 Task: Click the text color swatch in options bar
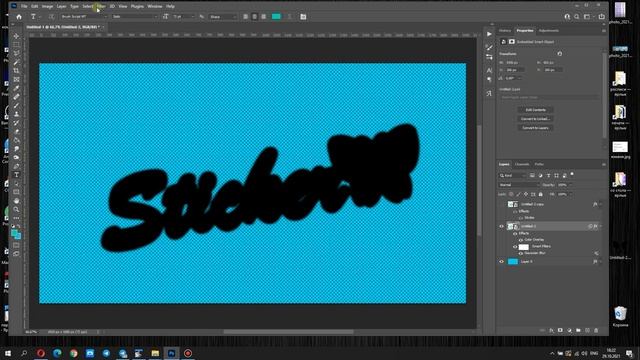pos(276,17)
